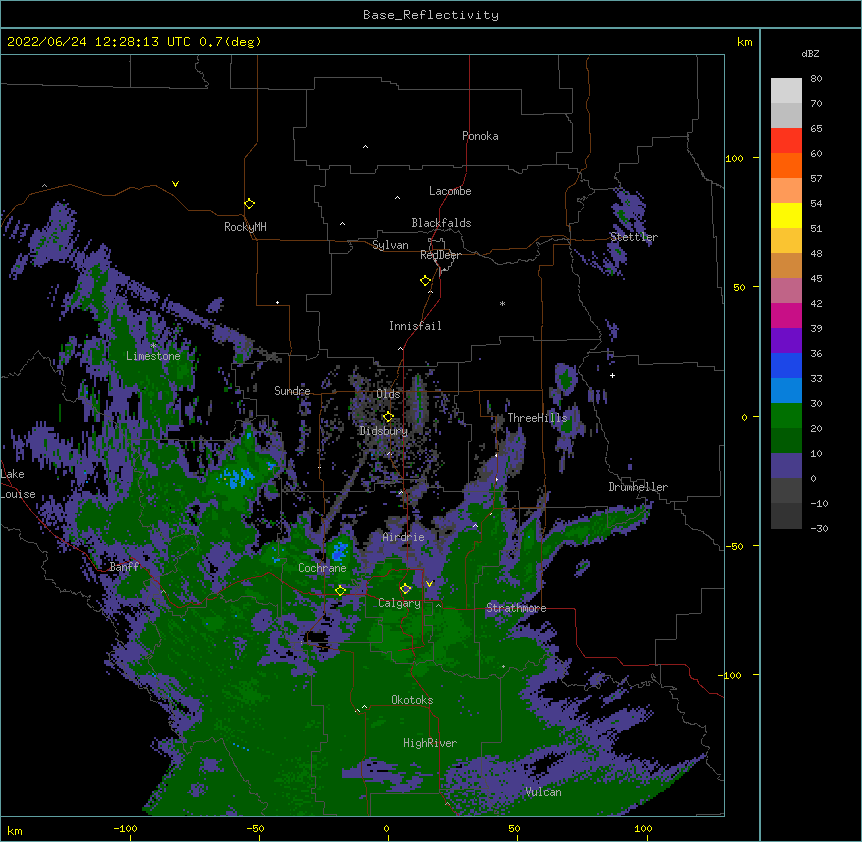862x842 pixels.
Task: Click the Cochrane town label
Action: (322, 568)
